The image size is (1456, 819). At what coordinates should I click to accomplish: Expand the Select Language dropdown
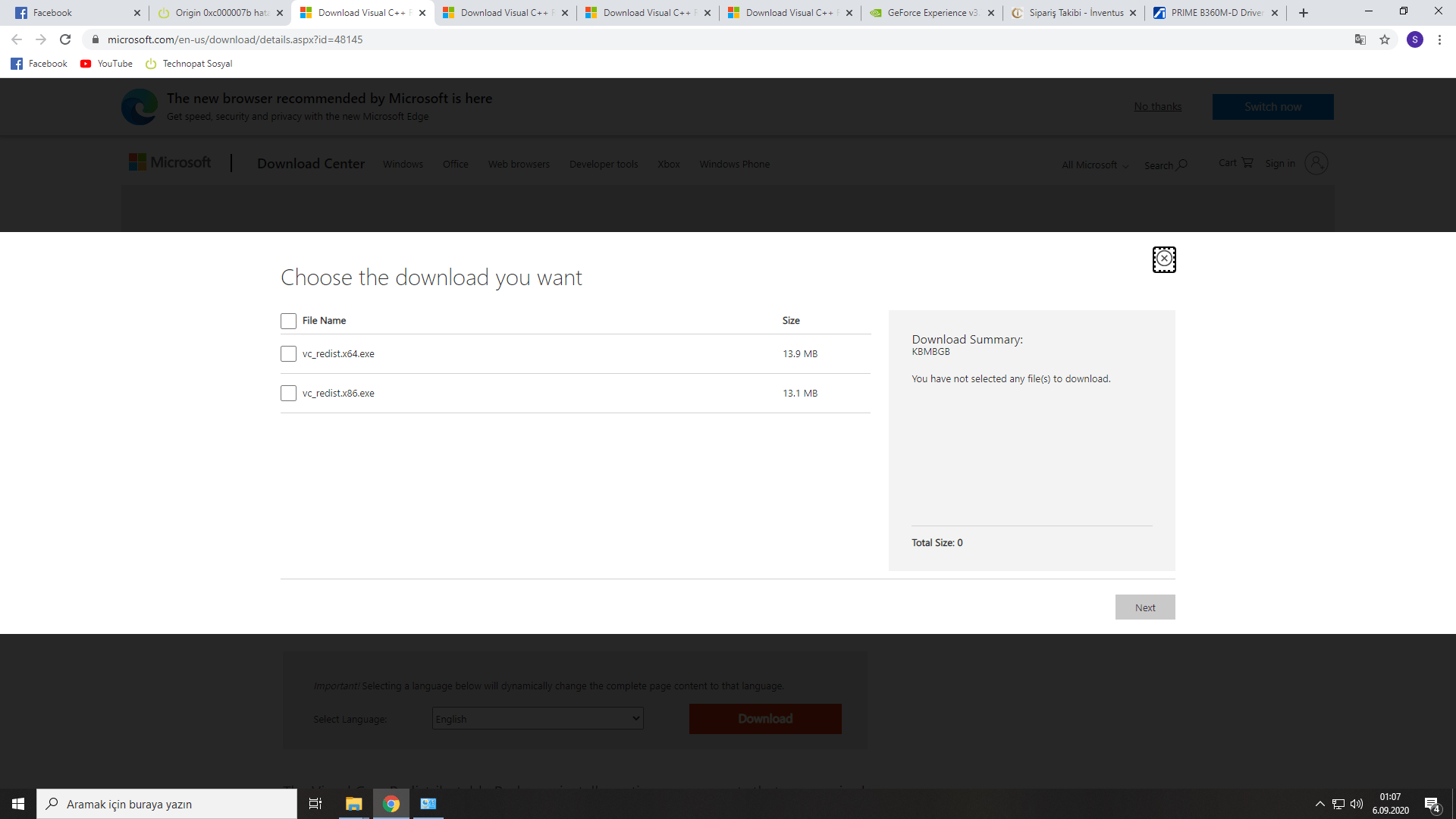coord(538,719)
